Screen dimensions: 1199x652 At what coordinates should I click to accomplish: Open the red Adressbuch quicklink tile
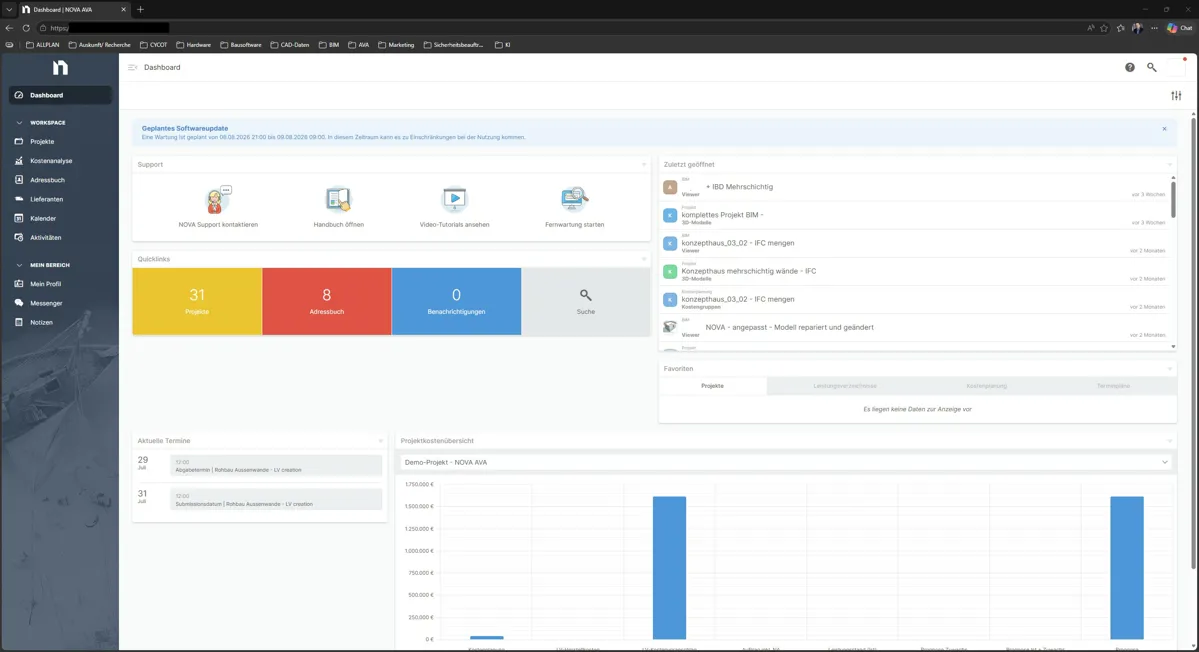point(327,301)
